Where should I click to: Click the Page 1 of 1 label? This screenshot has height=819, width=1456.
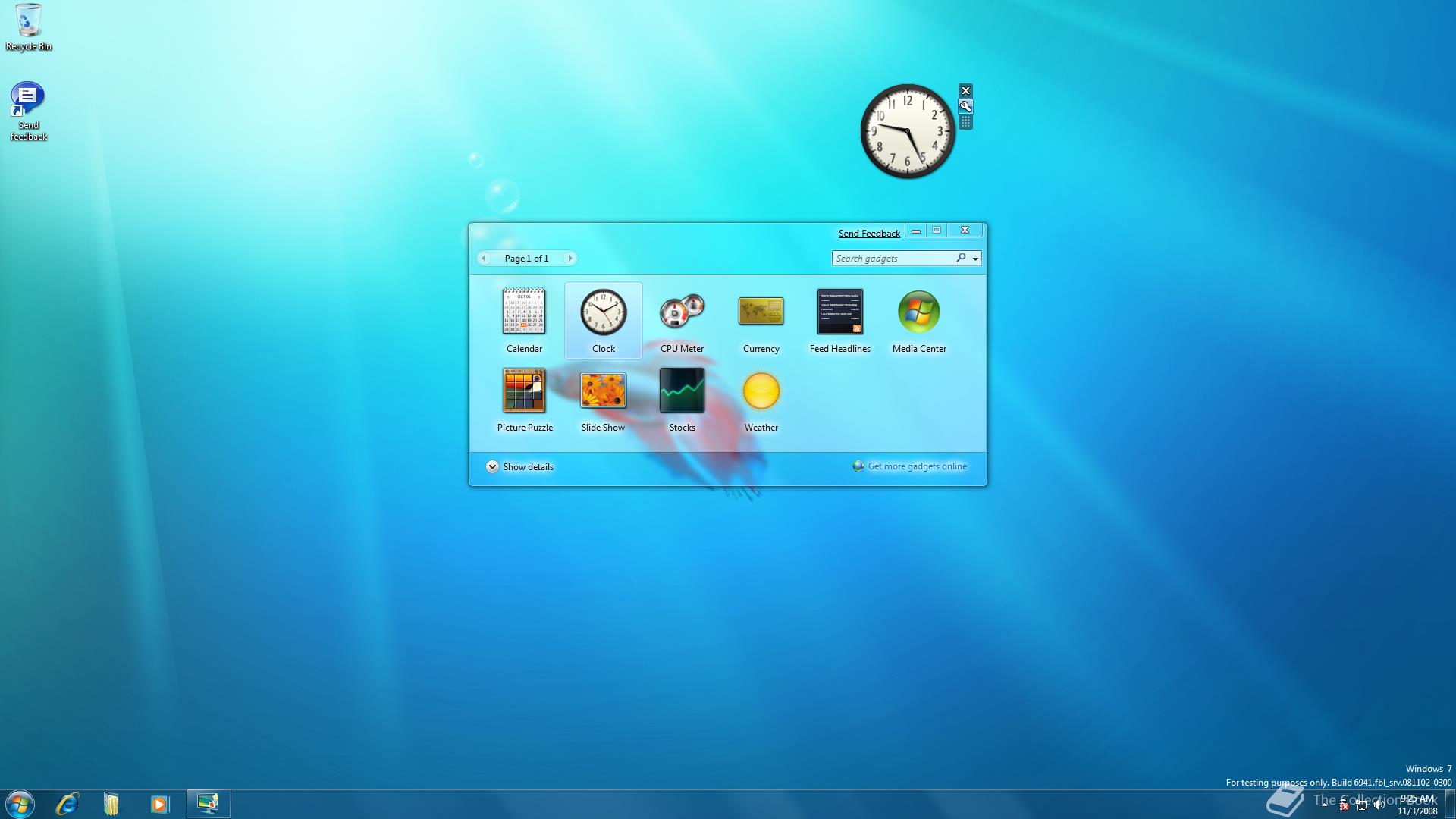tap(526, 259)
